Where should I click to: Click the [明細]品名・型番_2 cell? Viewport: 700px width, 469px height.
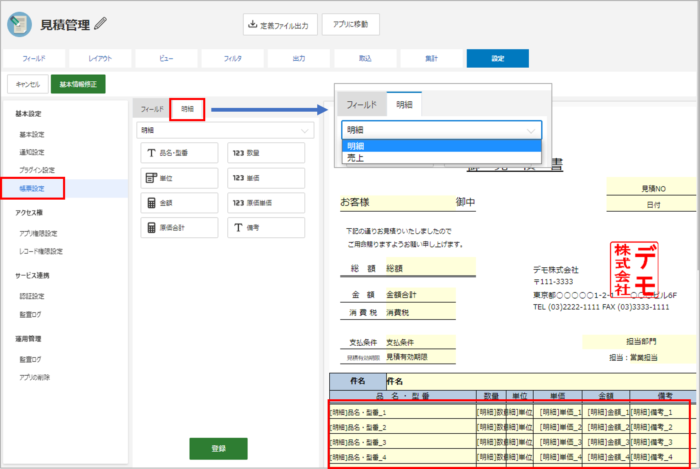tap(403, 427)
